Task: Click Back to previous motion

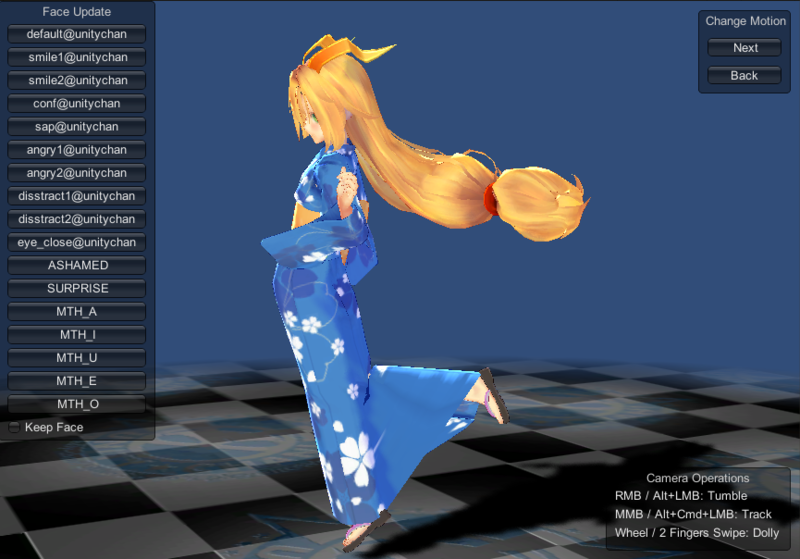Action: (744, 75)
